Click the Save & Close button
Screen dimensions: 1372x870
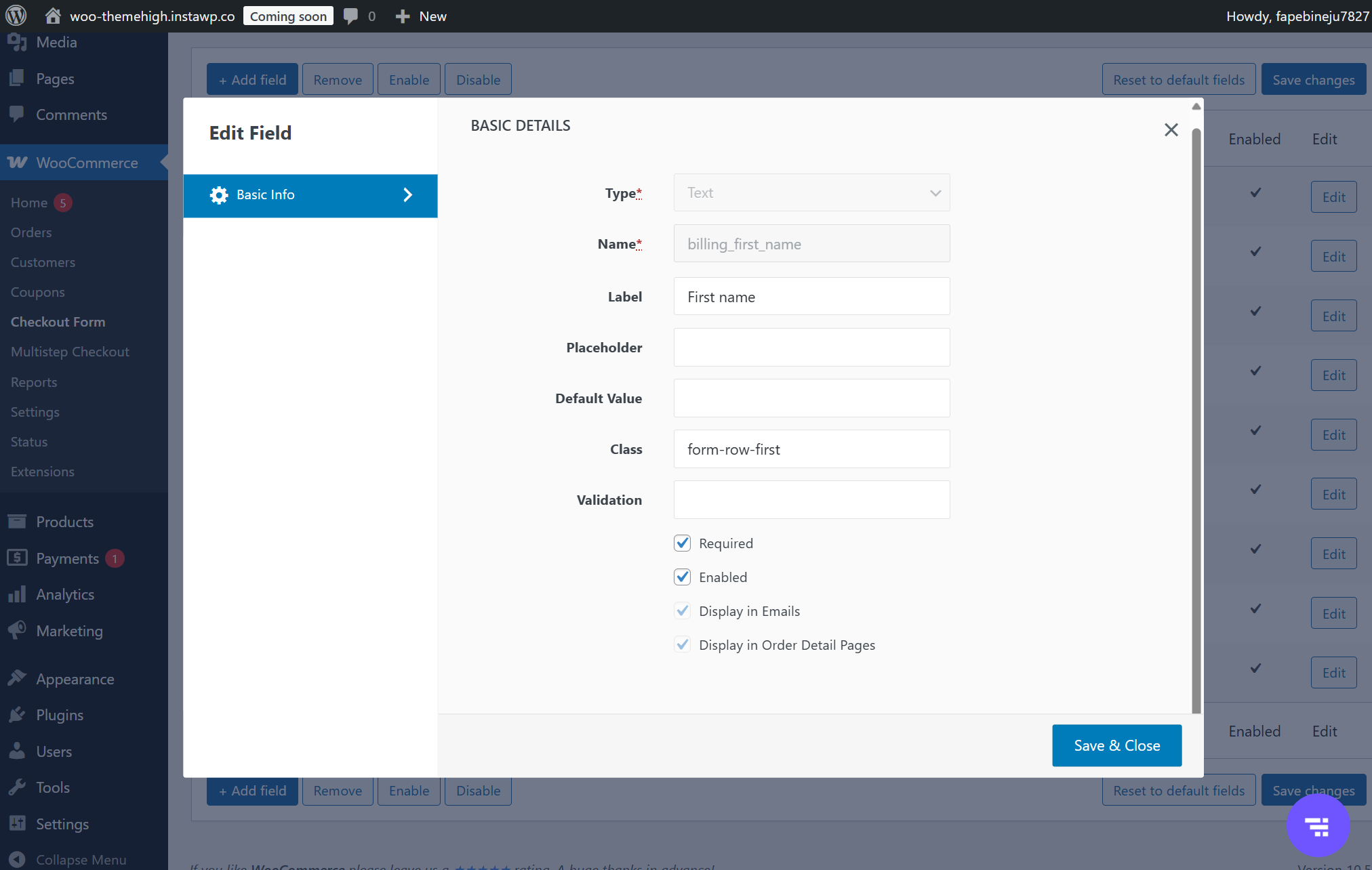click(1116, 745)
